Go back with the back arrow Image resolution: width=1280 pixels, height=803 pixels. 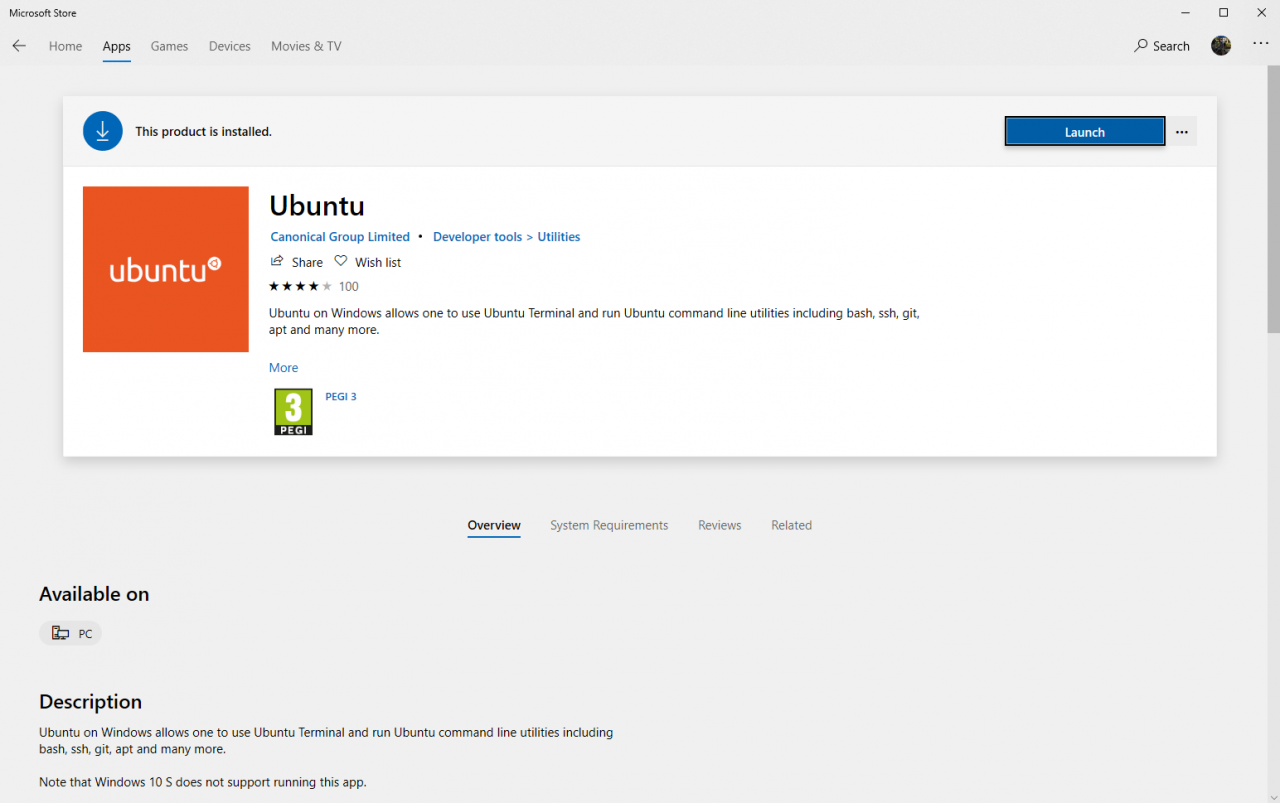[x=19, y=46]
